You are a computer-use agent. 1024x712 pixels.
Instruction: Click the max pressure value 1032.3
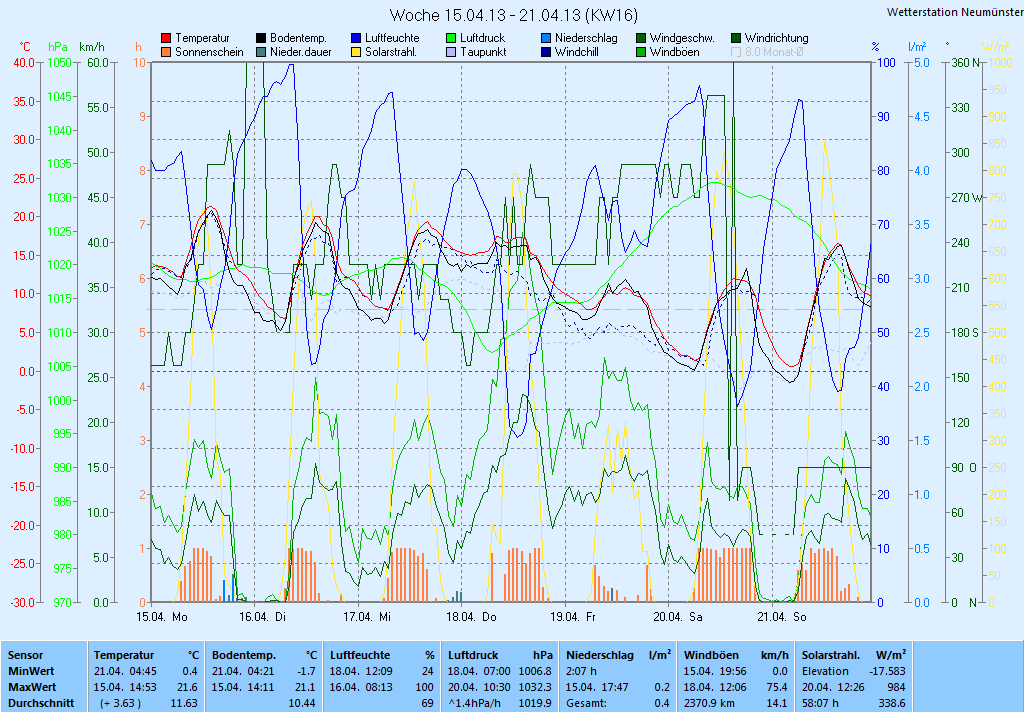pos(535,687)
